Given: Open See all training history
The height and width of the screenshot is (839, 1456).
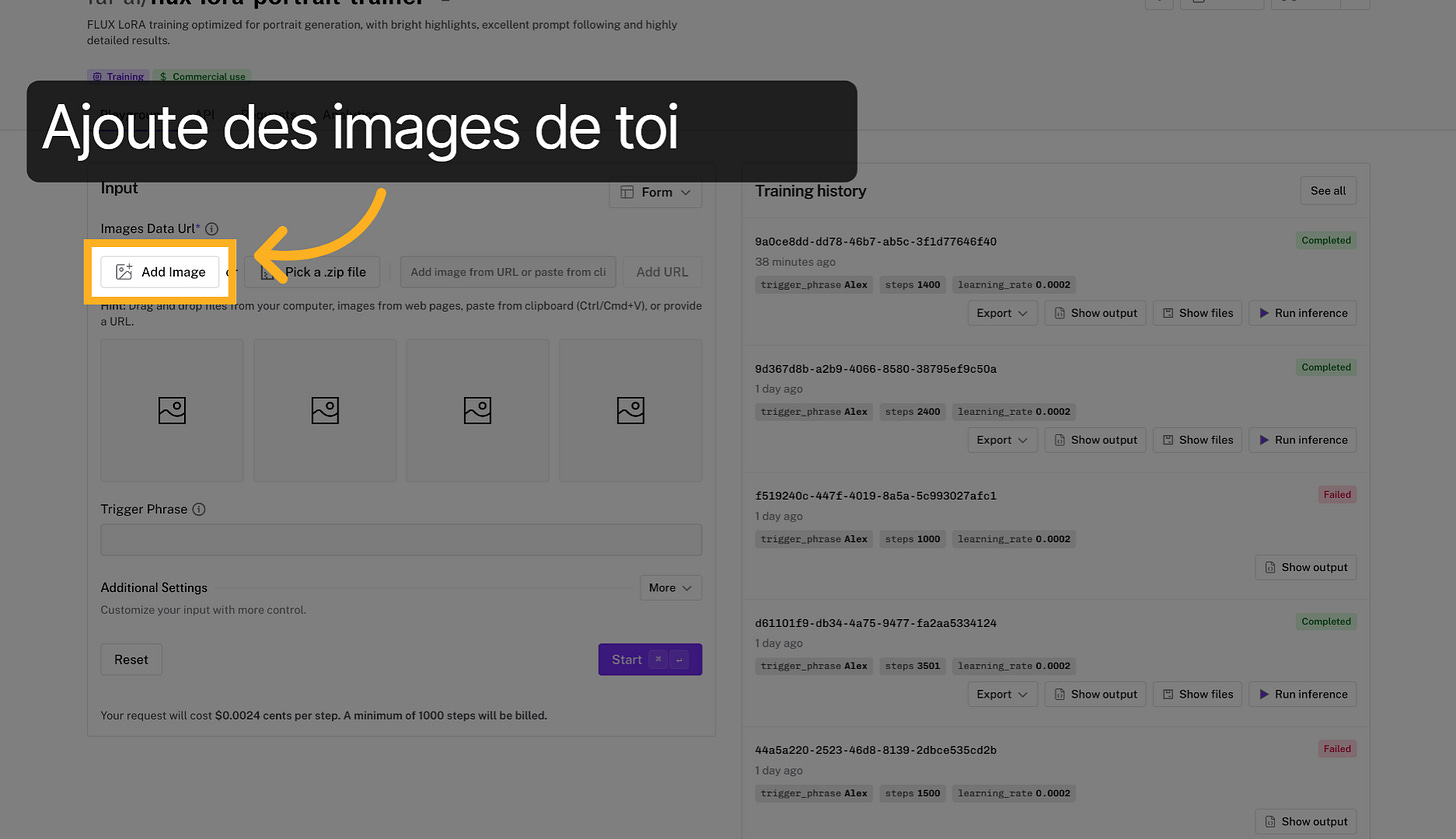Looking at the screenshot, I should [1327, 190].
